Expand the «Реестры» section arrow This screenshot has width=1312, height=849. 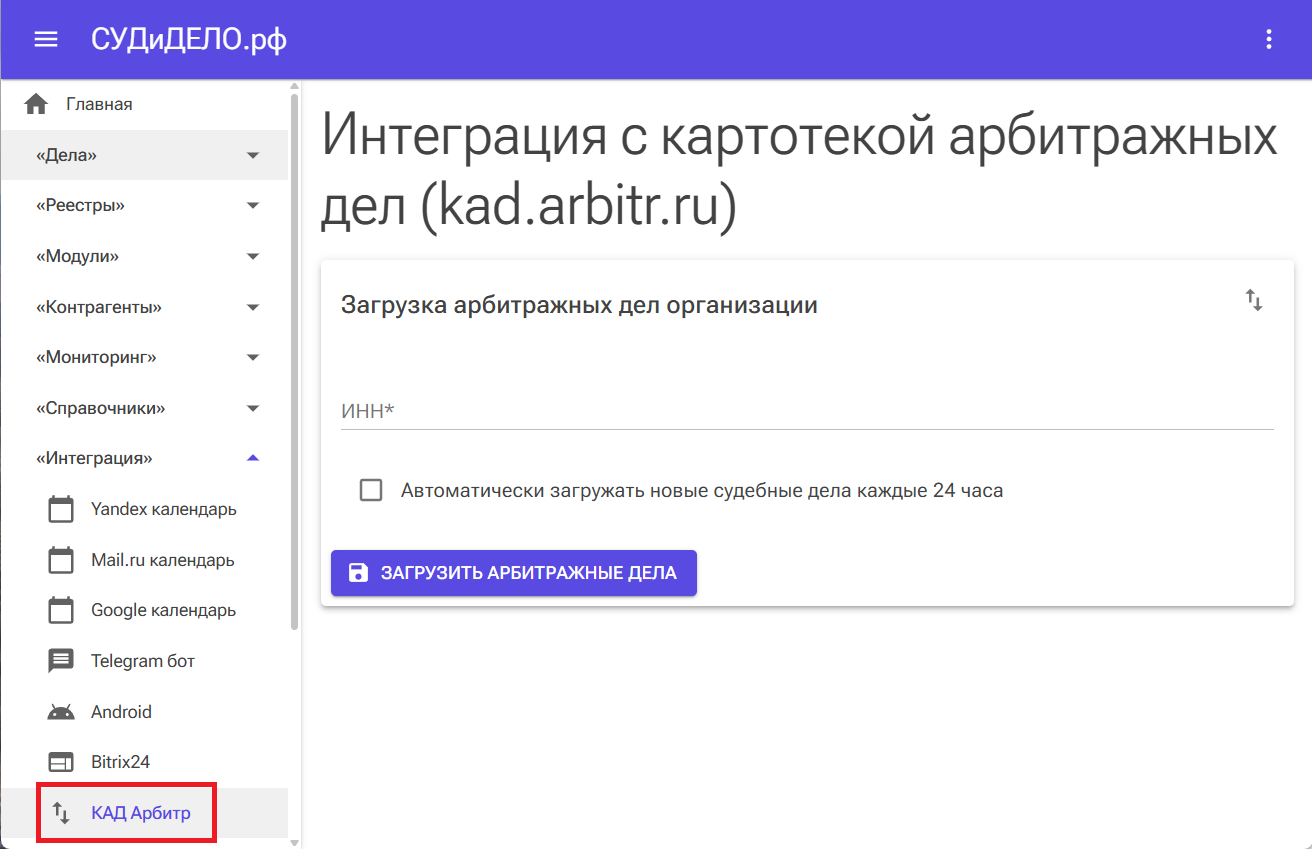click(253, 205)
